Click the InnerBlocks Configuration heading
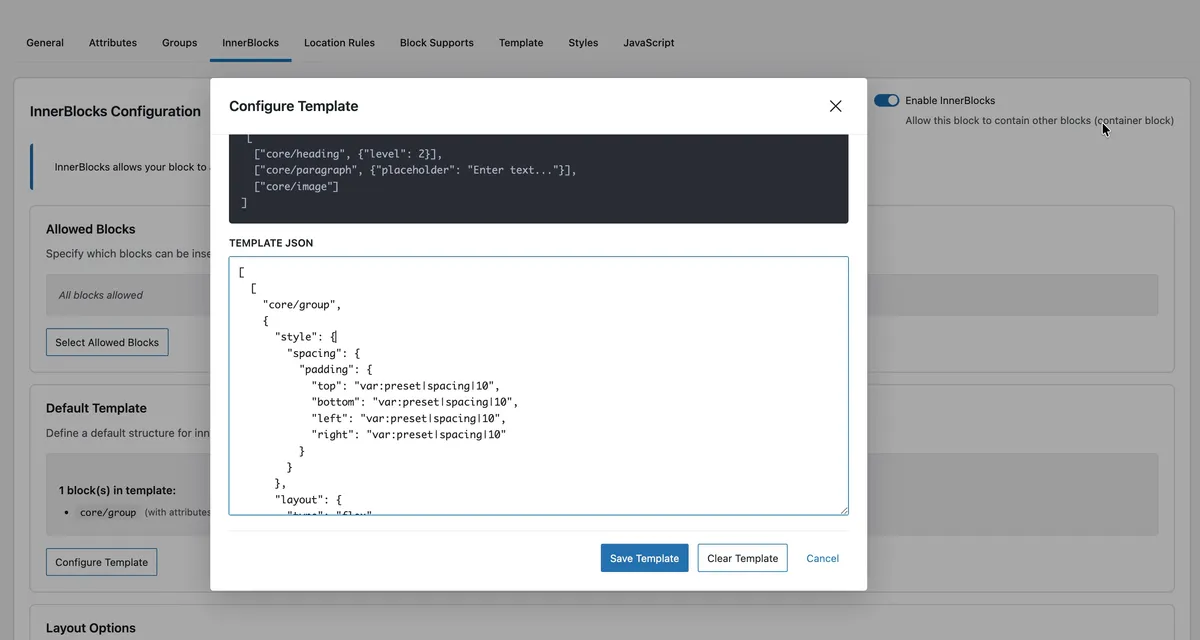1200x640 pixels. coord(115,111)
